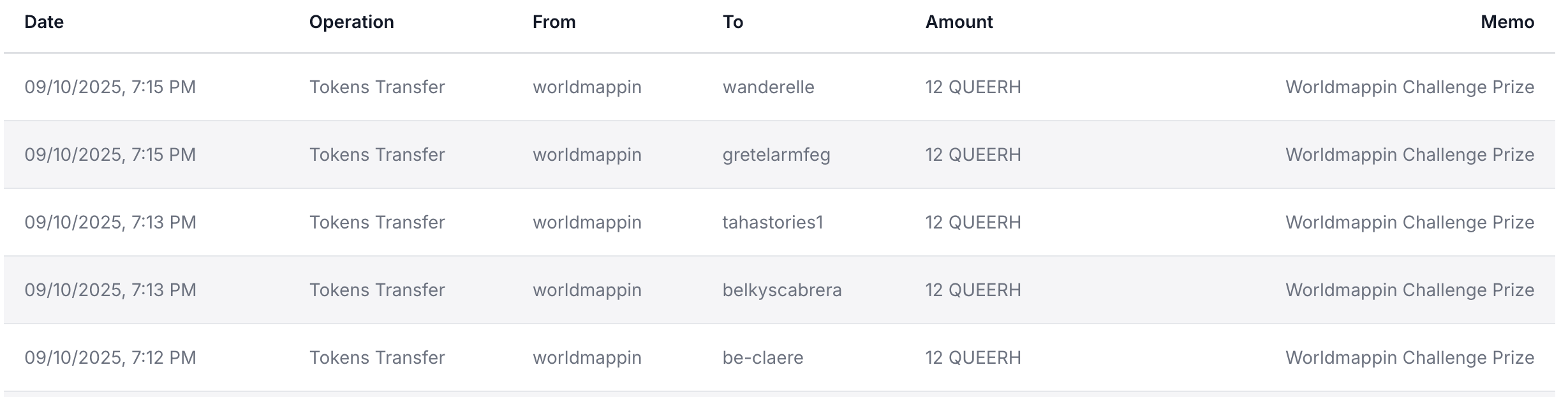Screen dimensions: 1568x397
Task: Click the From column header
Action: (x=554, y=22)
